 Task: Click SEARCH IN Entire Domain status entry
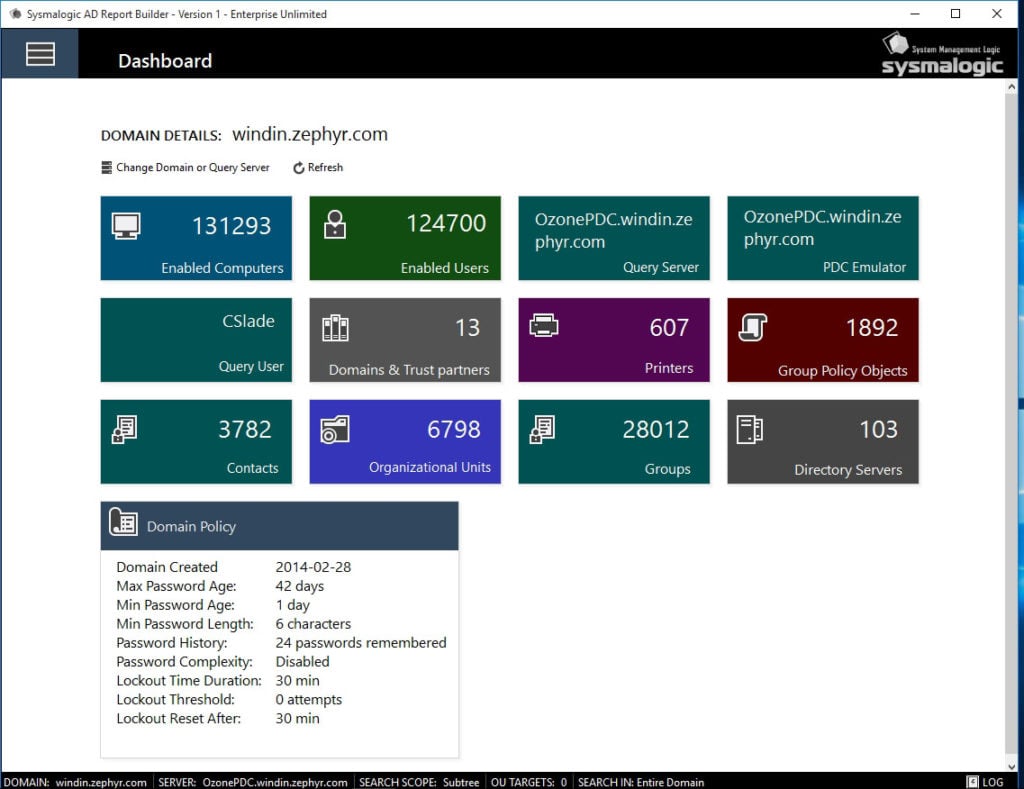[x=641, y=782]
